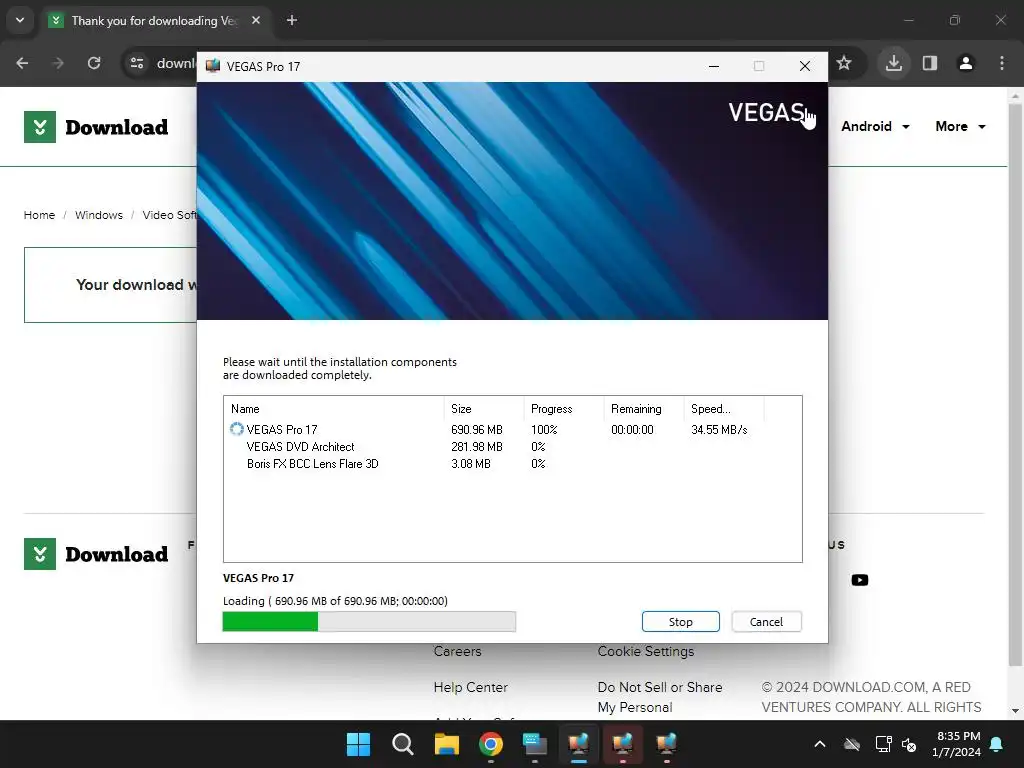The image size is (1024, 768).
Task: Click the scrollbar down arrow in Chrome
Action: (x=1014, y=711)
